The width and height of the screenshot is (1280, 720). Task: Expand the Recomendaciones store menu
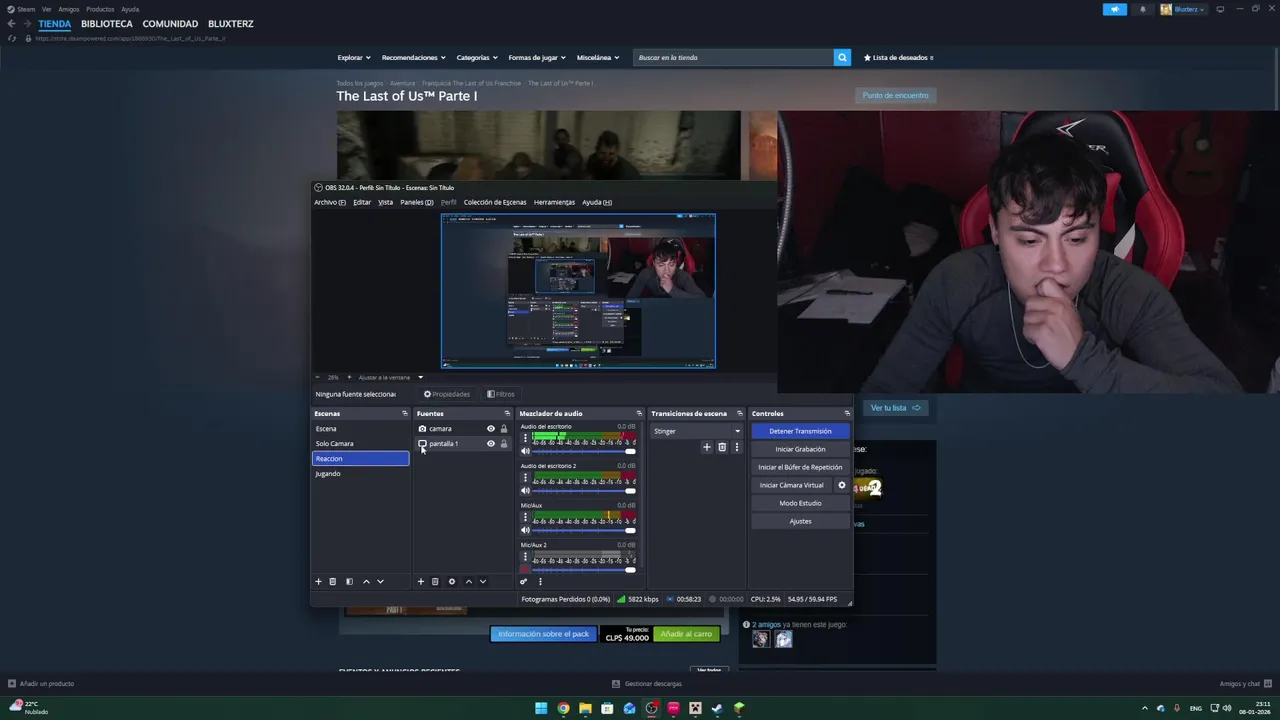click(414, 58)
